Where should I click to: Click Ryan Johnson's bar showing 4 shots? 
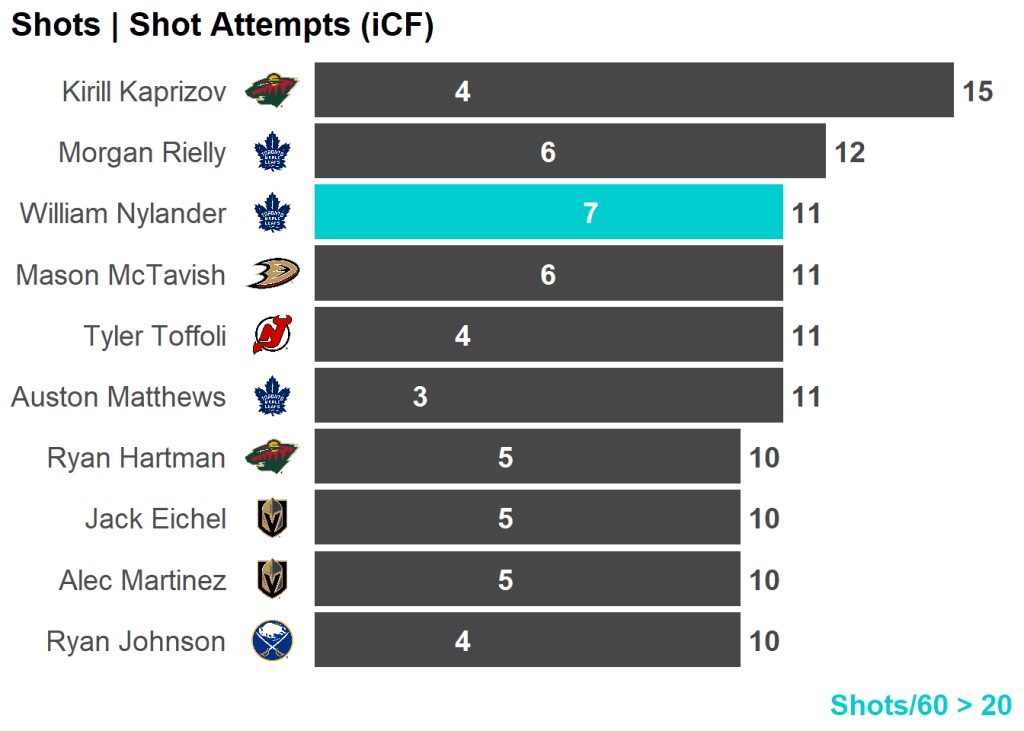coord(527,640)
